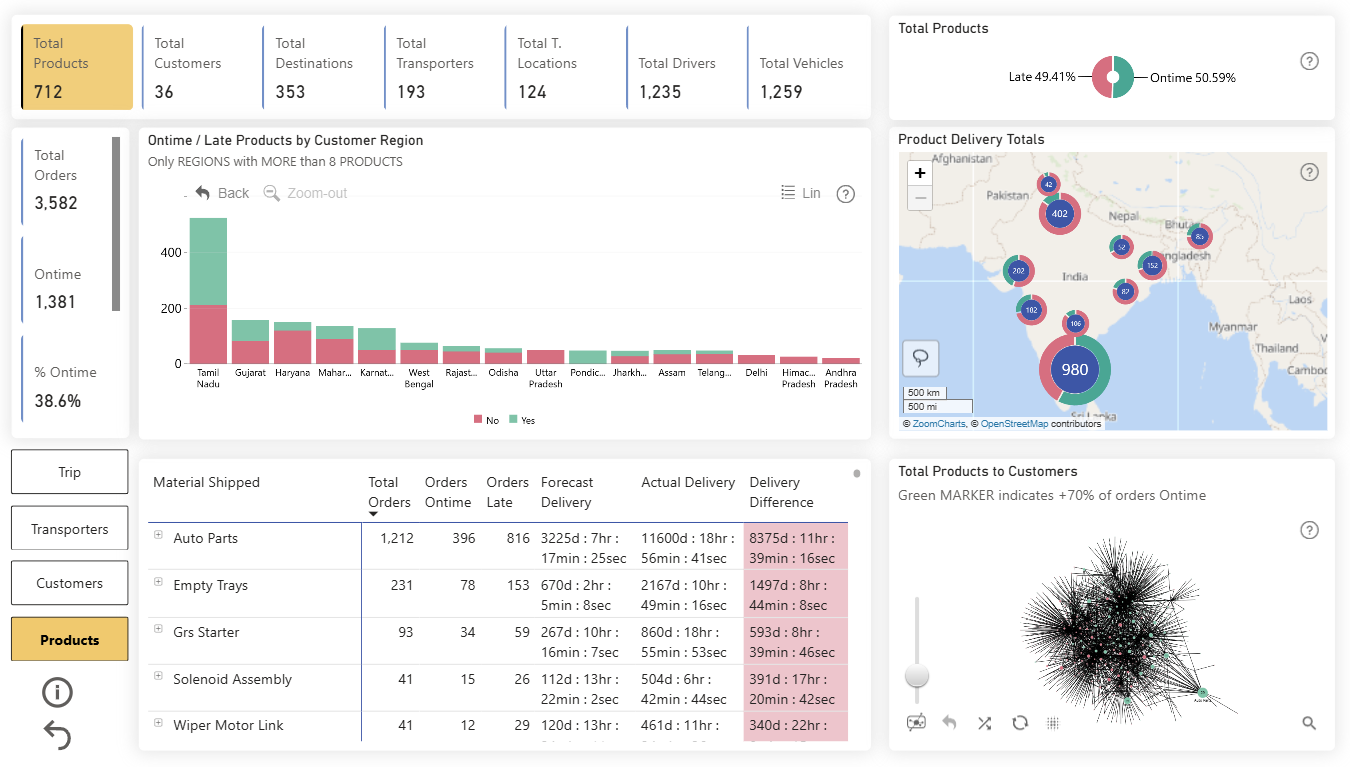
Task: Expand the Solenoid Assembly row
Action: [158, 676]
